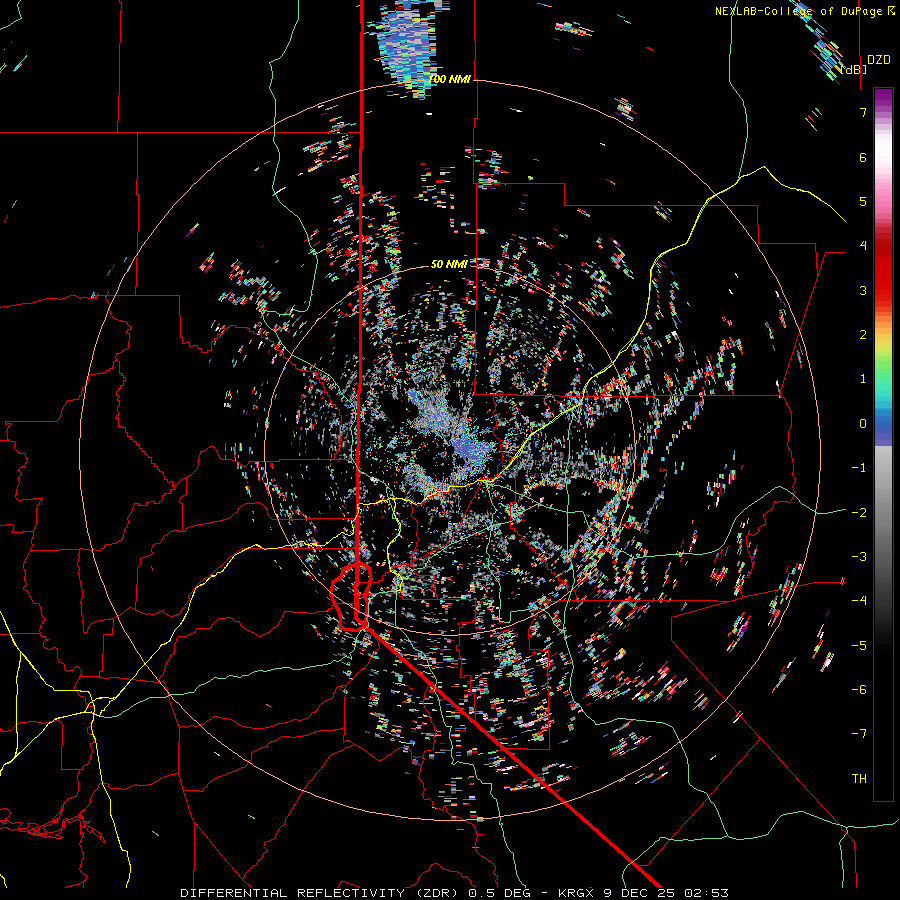Viewport: 900px width, 900px height.
Task: Click the pink-white top of color scale
Action: (883, 155)
